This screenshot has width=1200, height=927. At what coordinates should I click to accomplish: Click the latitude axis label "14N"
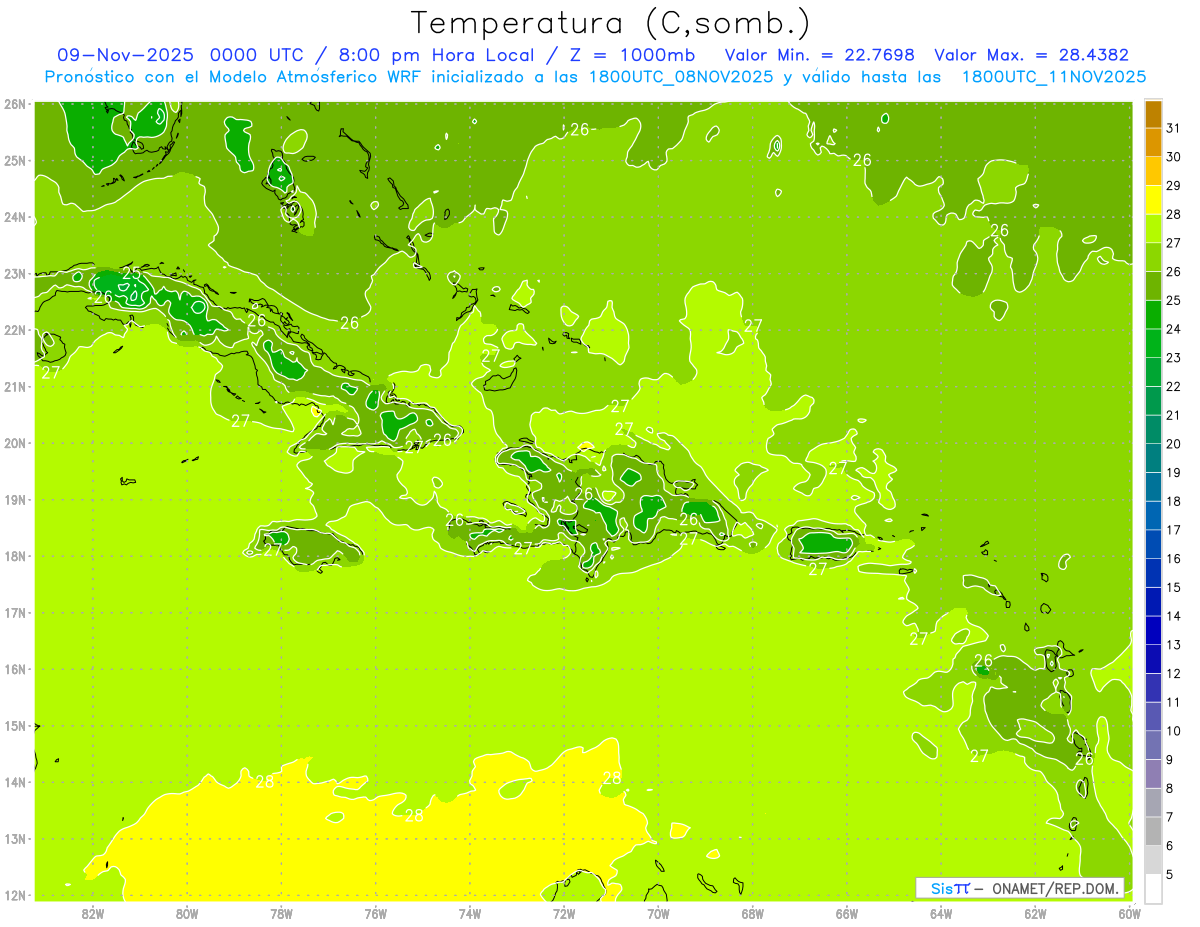(15, 782)
